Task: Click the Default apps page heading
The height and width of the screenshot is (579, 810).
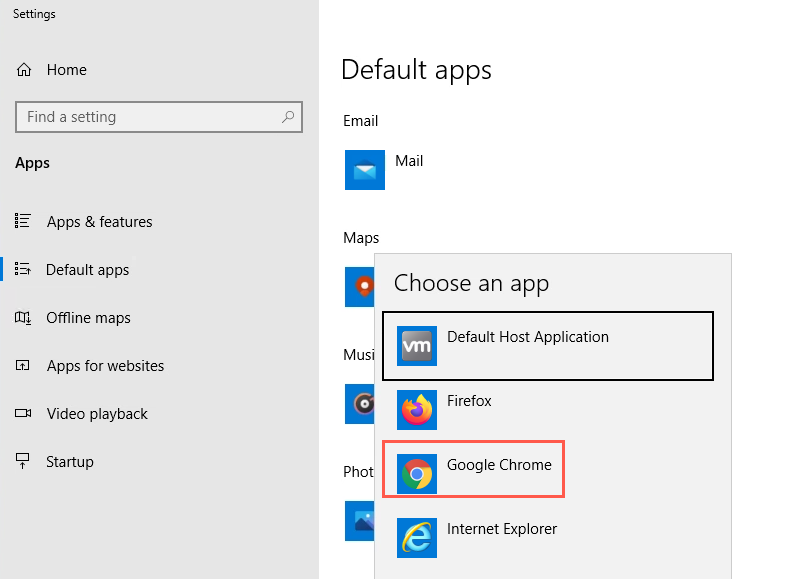Action: tap(416, 70)
